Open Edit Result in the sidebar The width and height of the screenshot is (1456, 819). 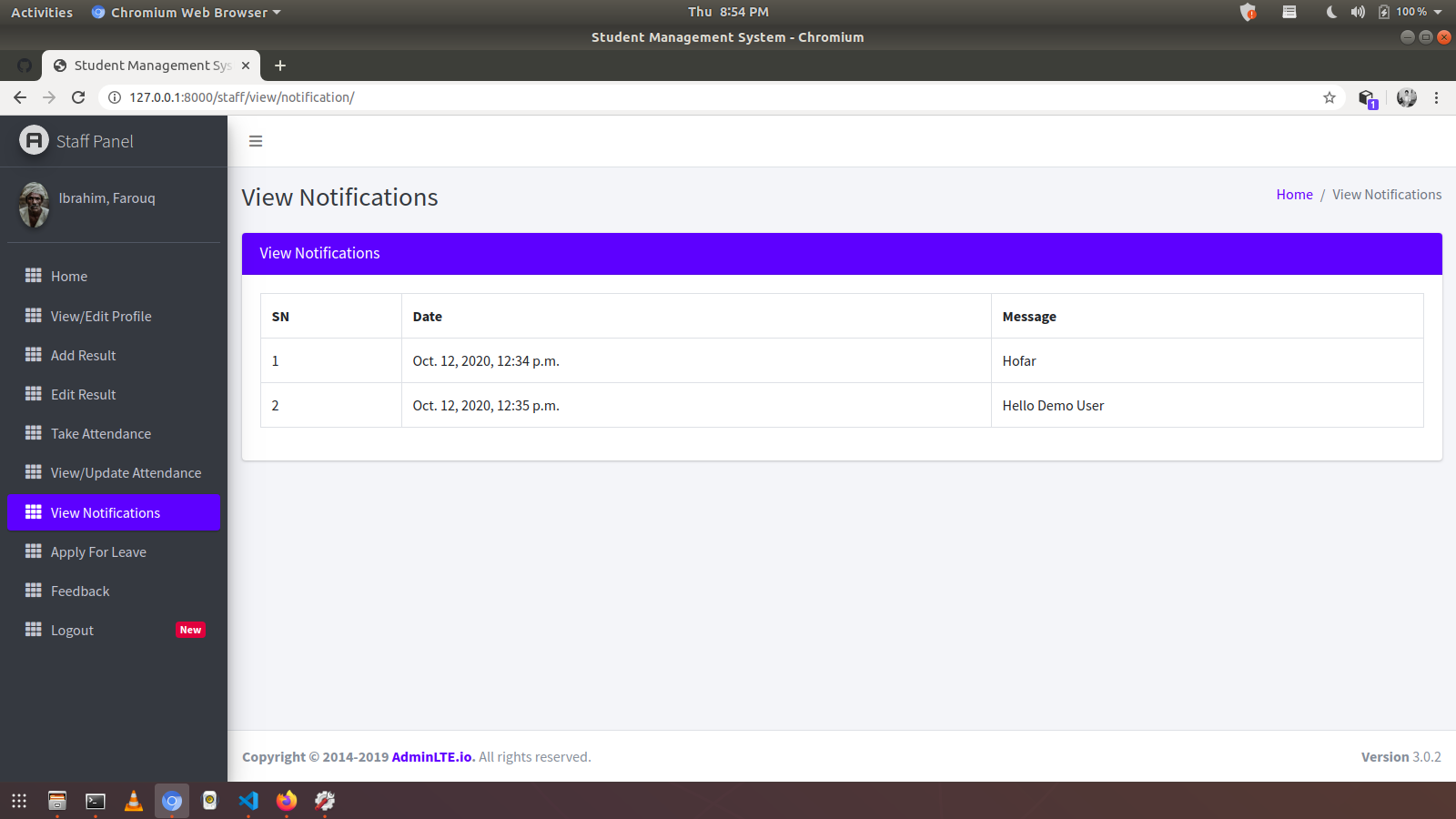(114, 394)
